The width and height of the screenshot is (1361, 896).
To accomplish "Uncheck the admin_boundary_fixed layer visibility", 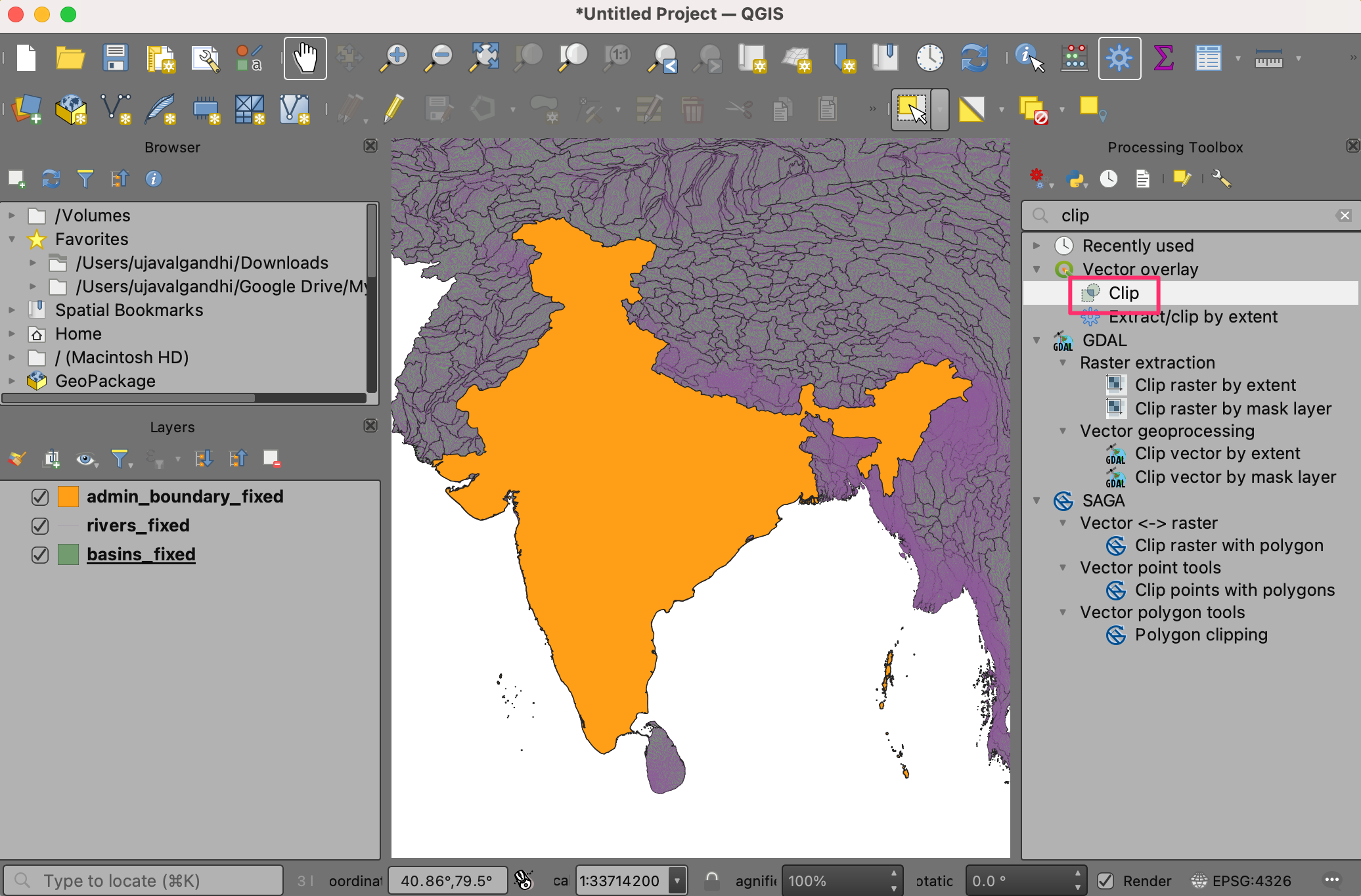I will [x=40, y=497].
